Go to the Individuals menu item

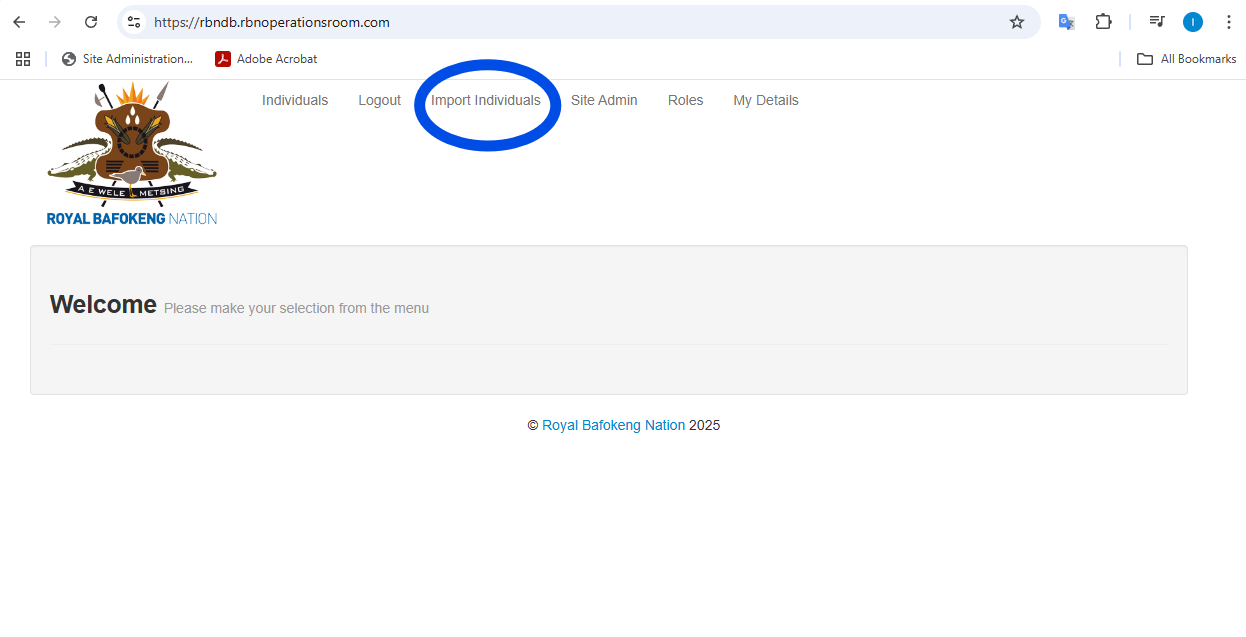[295, 100]
